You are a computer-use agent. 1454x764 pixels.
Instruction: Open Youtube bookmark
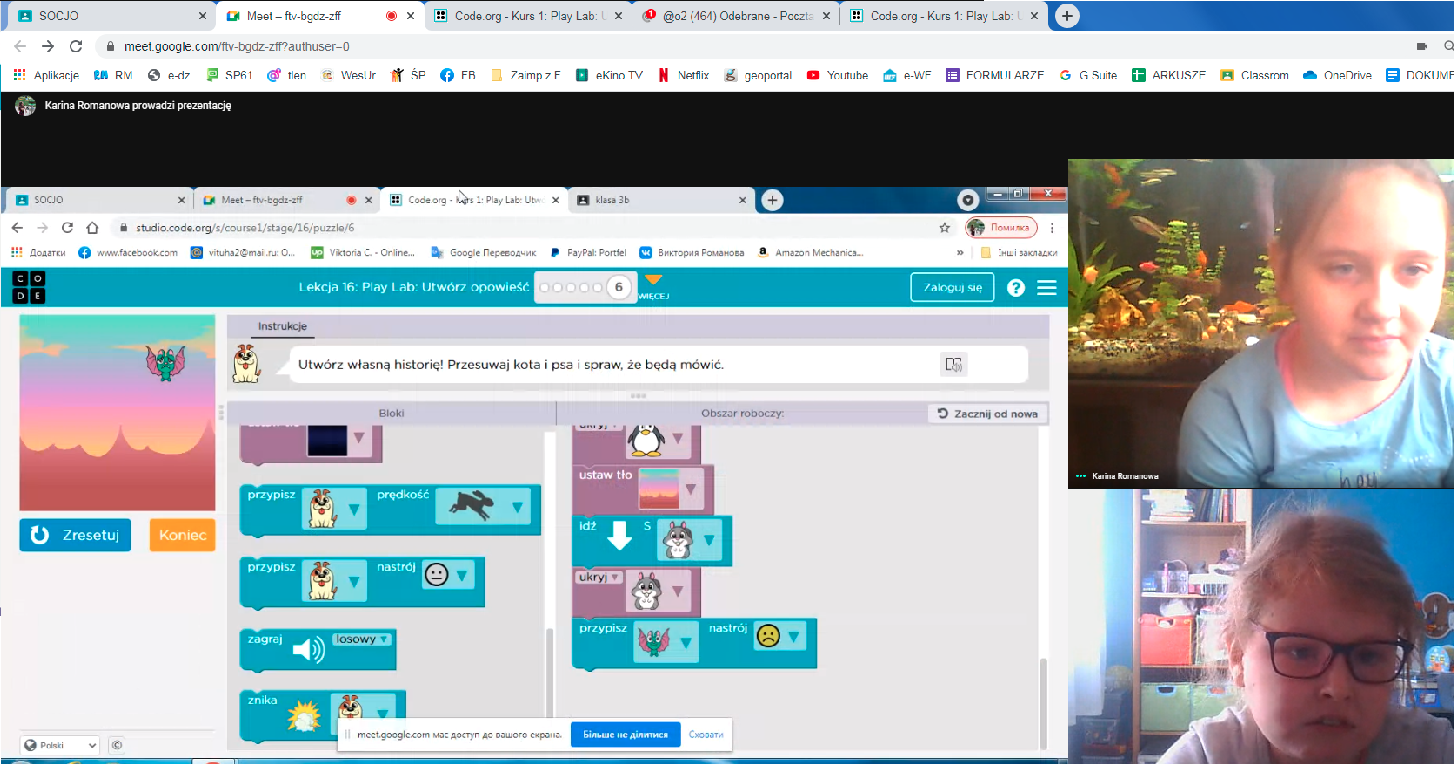point(837,75)
